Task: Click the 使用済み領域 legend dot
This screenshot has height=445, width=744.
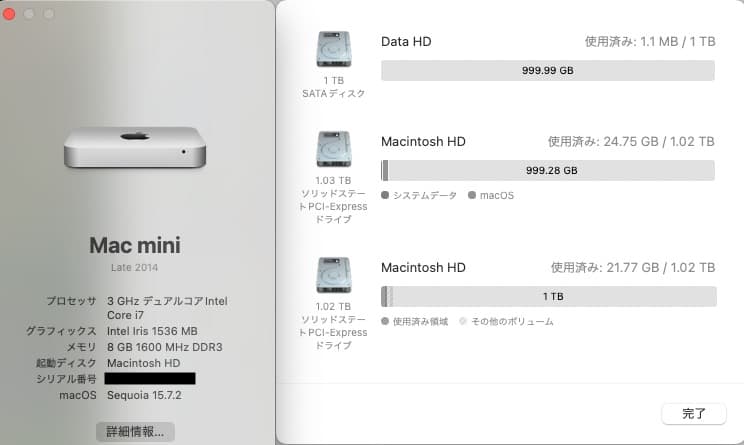Action: pyautogui.click(x=385, y=321)
